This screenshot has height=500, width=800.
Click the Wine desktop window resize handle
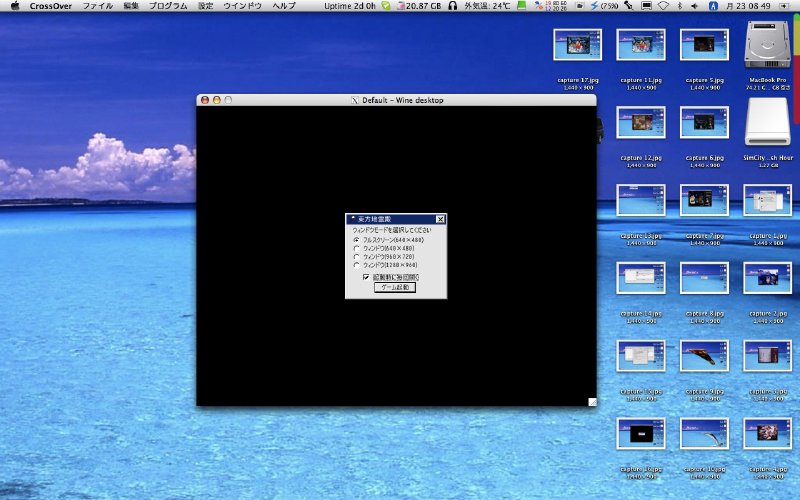[591, 401]
